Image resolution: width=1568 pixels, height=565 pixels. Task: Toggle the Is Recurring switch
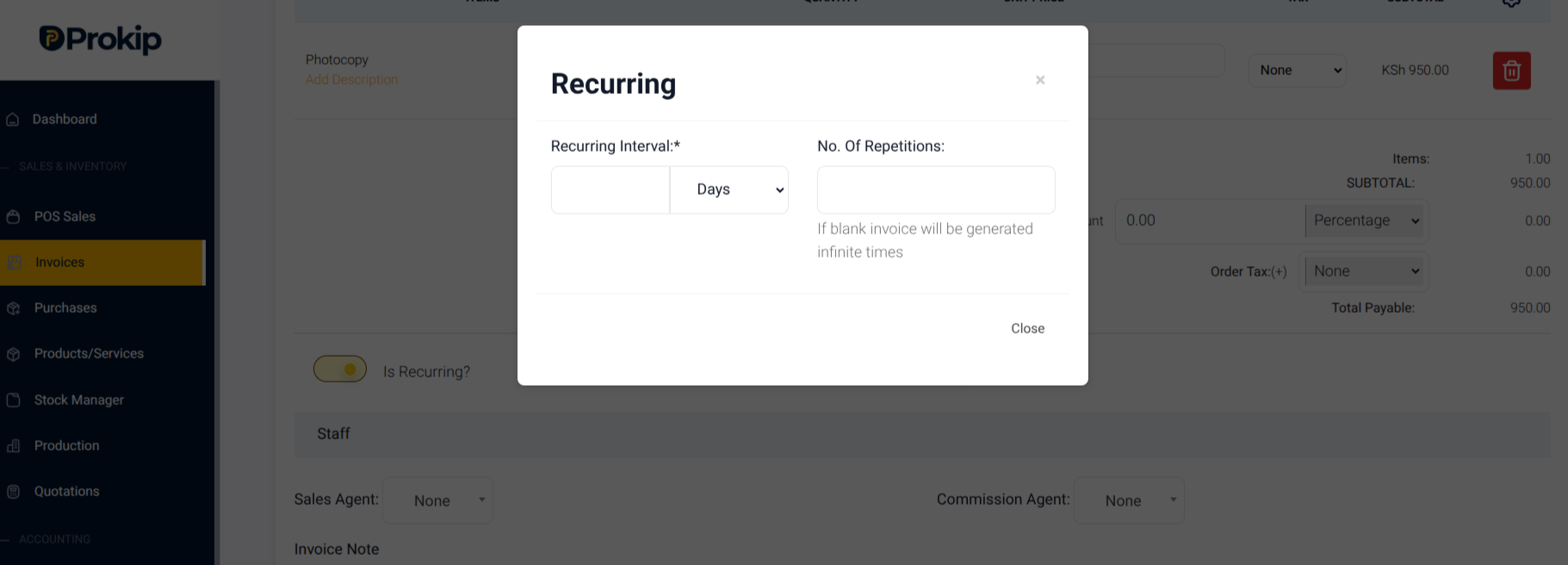click(340, 369)
